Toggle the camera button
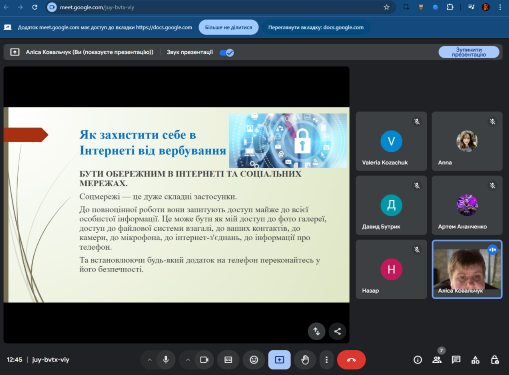This screenshot has width=509, height=375. tap(204, 360)
